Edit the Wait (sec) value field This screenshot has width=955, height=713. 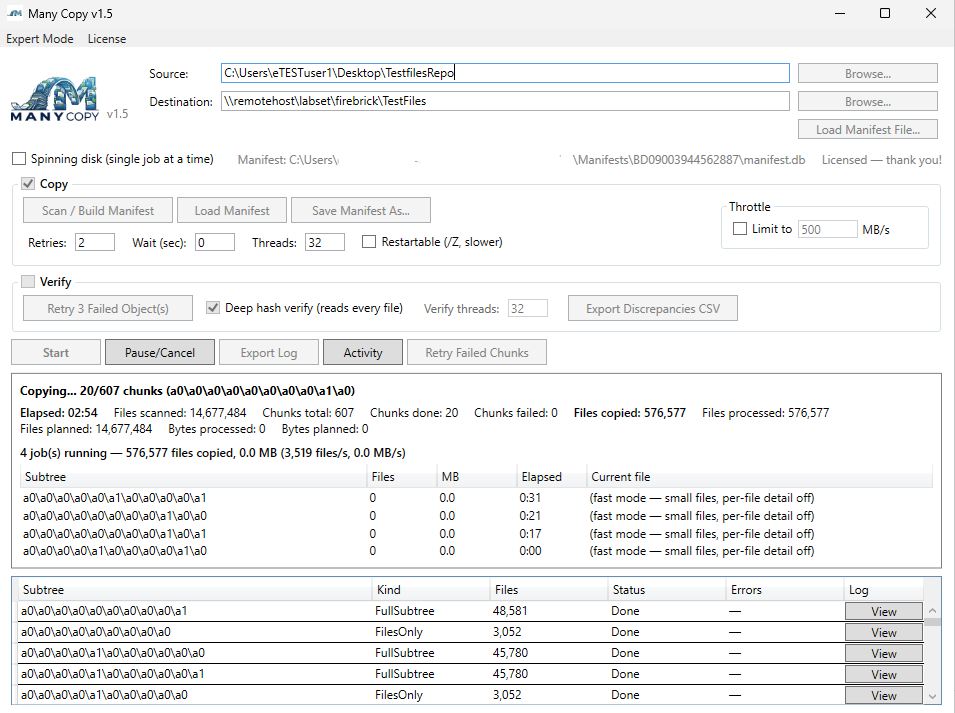point(214,242)
